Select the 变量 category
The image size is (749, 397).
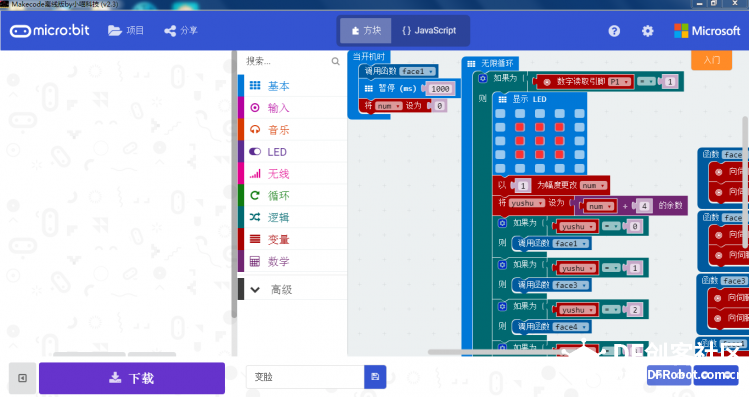click(292, 240)
